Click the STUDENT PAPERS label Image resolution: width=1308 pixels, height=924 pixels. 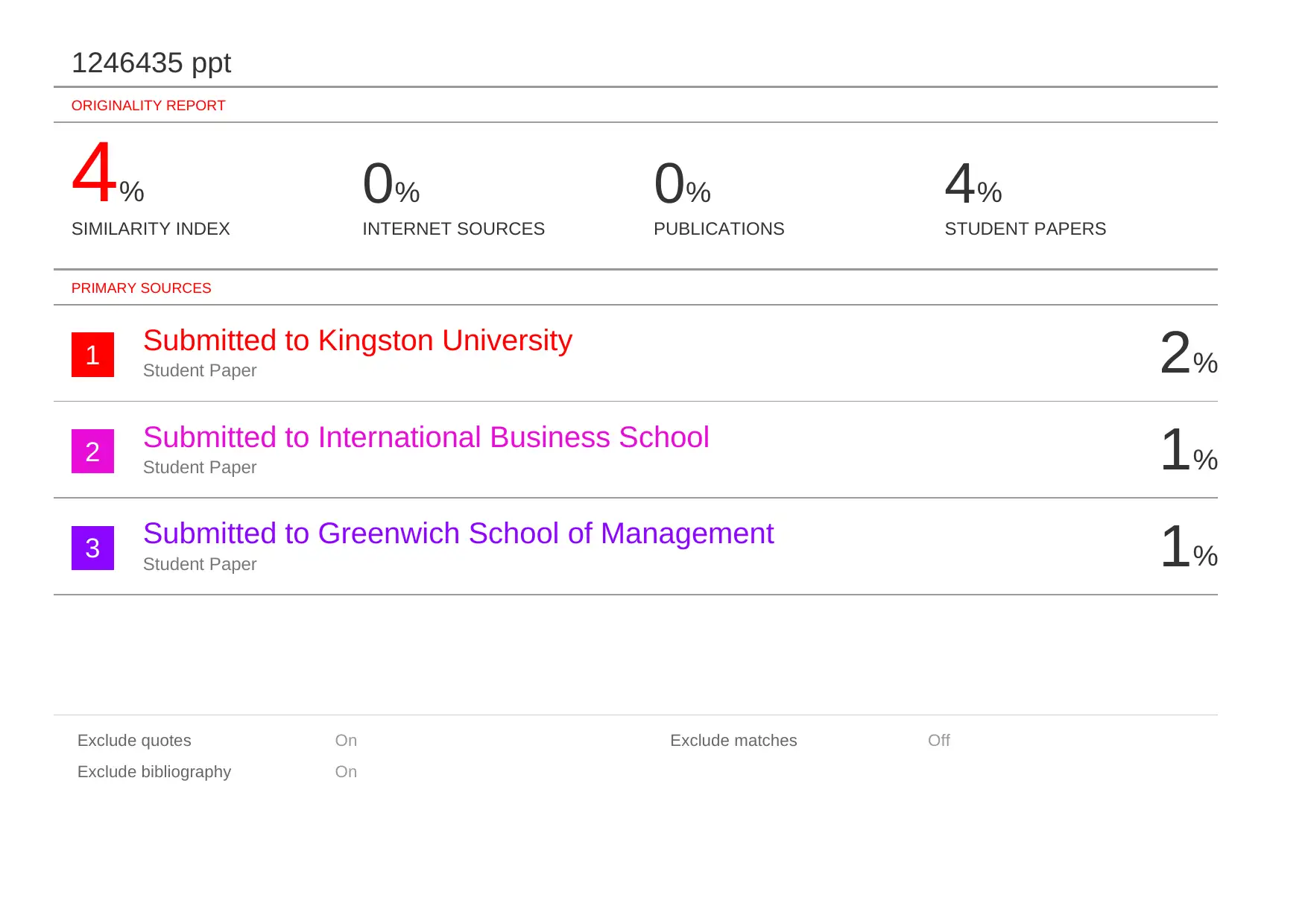click(1026, 229)
